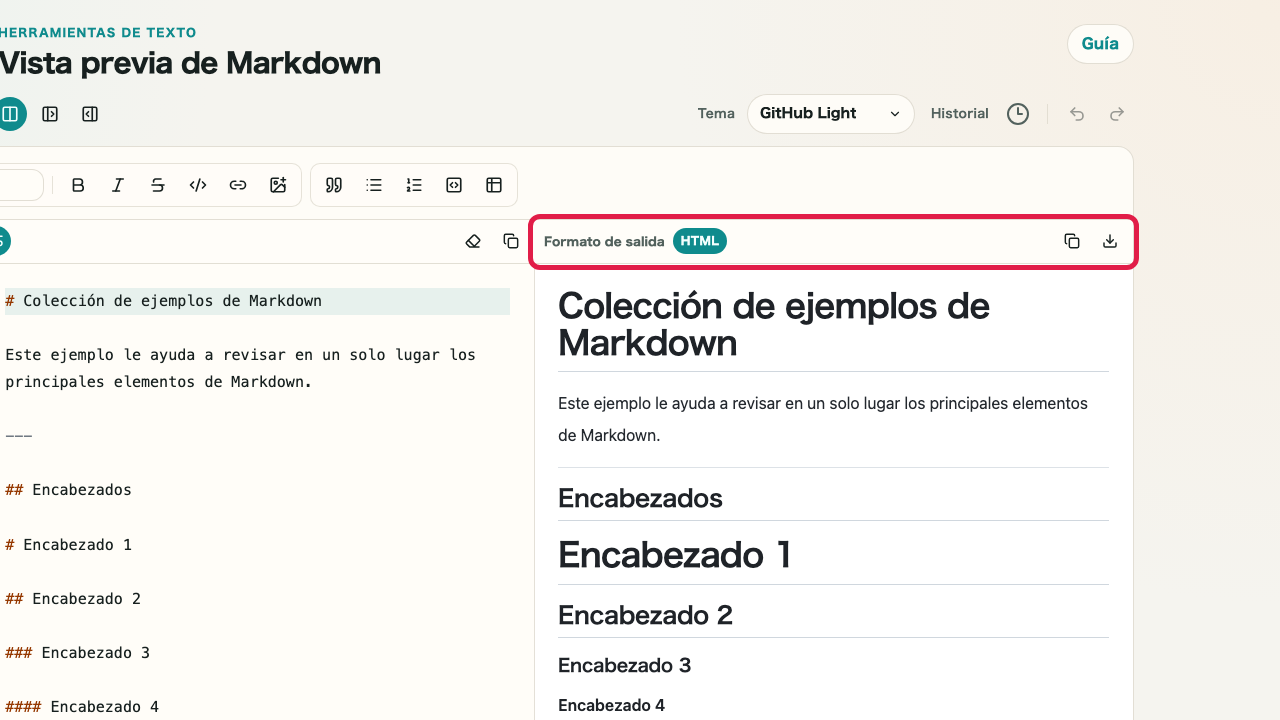
Task: Download the HTML output
Action: click(x=1110, y=241)
